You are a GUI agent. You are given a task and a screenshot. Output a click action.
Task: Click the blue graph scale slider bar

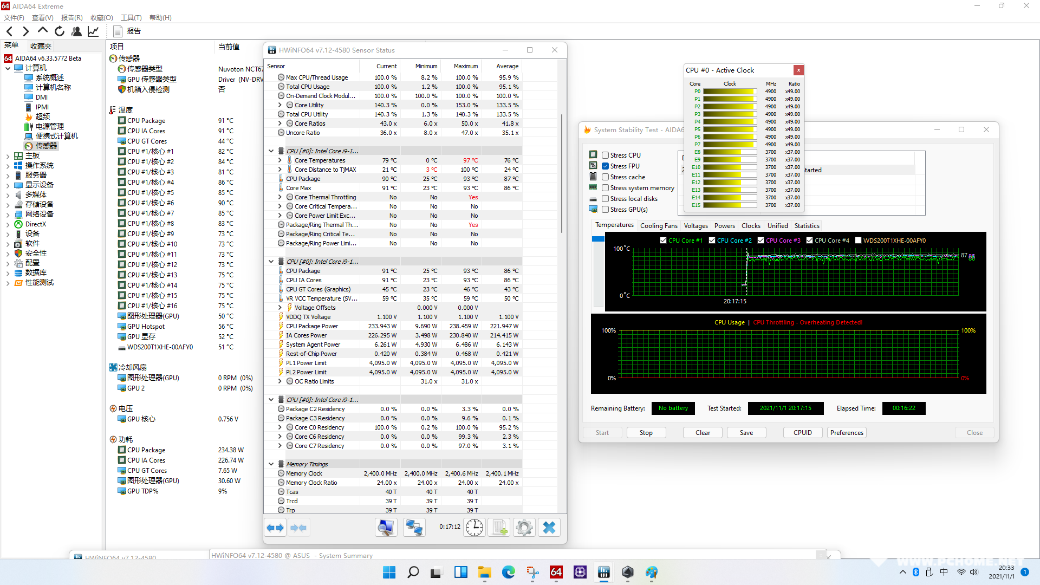tap(598, 238)
